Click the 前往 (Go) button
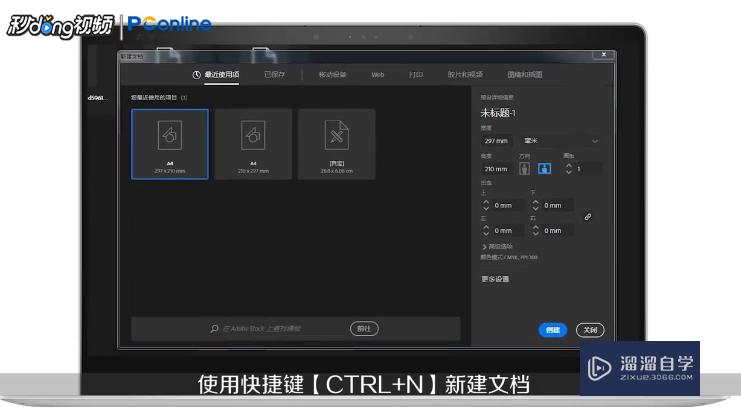Screen dimensions: 741x407 coord(364,329)
